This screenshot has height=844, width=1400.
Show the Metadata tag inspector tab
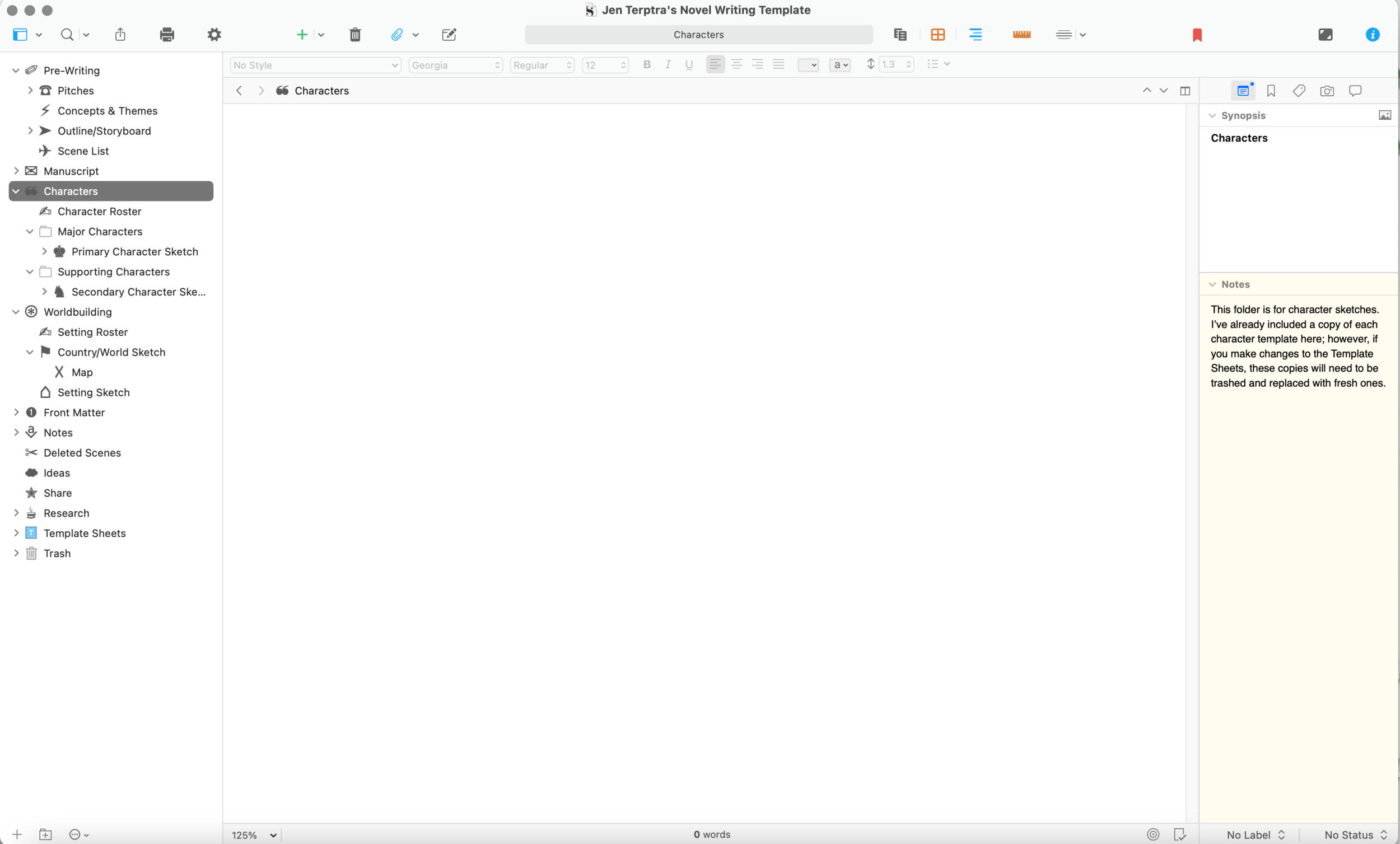coord(1299,91)
